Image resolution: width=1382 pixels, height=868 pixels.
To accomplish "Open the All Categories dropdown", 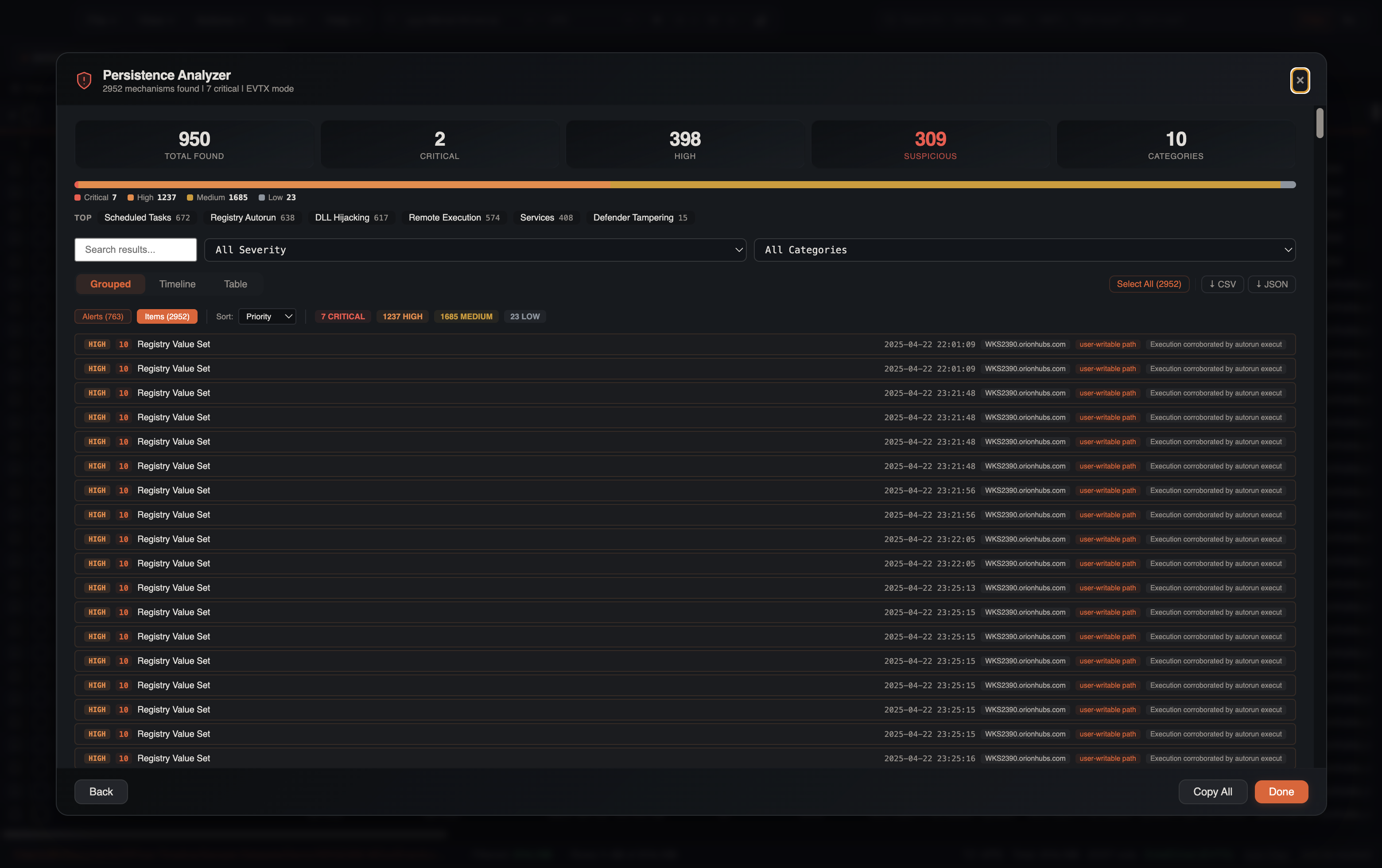I will click(1025, 250).
